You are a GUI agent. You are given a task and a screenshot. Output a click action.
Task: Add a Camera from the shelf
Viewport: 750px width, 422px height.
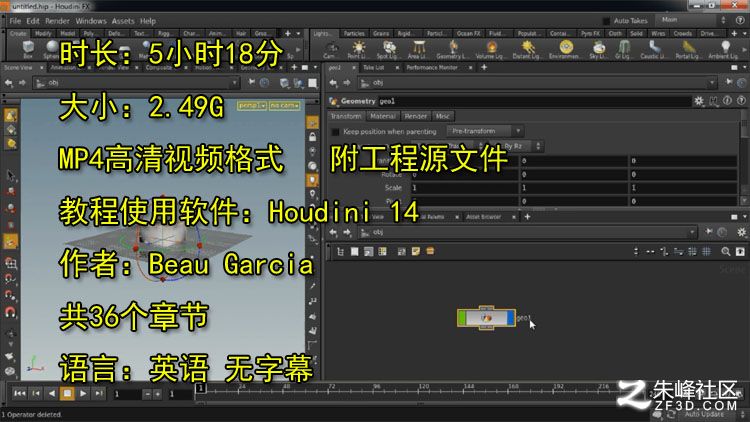[330, 49]
